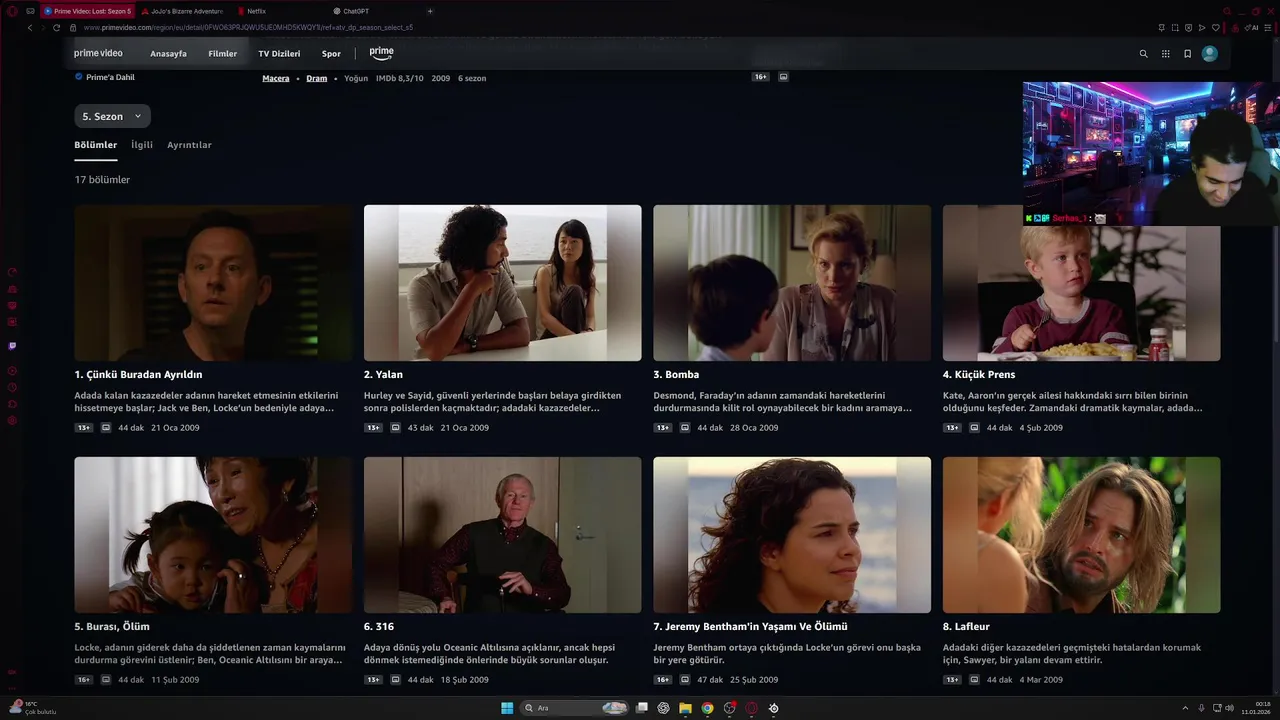Follow the Macera genre link
This screenshot has height=720, width=1280.
(x=276, y=78)
